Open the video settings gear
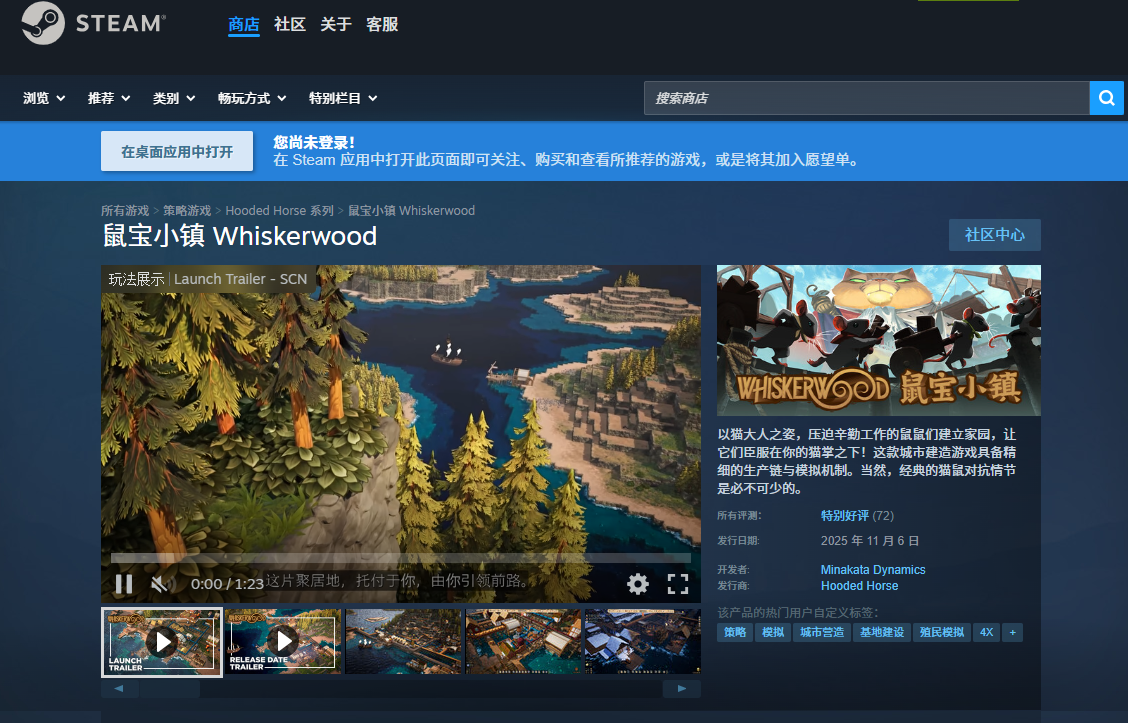 638,583
